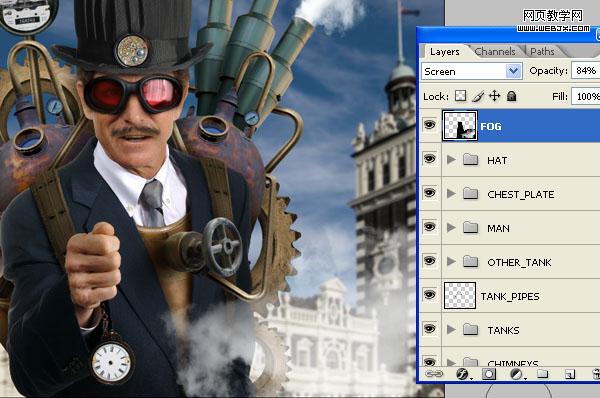
Task: Click the Opacity label
Action: click(x=548, y=71)
